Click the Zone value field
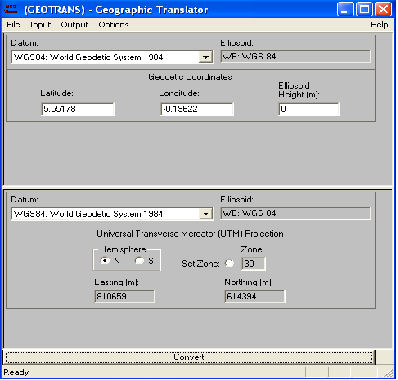This screenshot has height=380, width=398. [253, 264]
